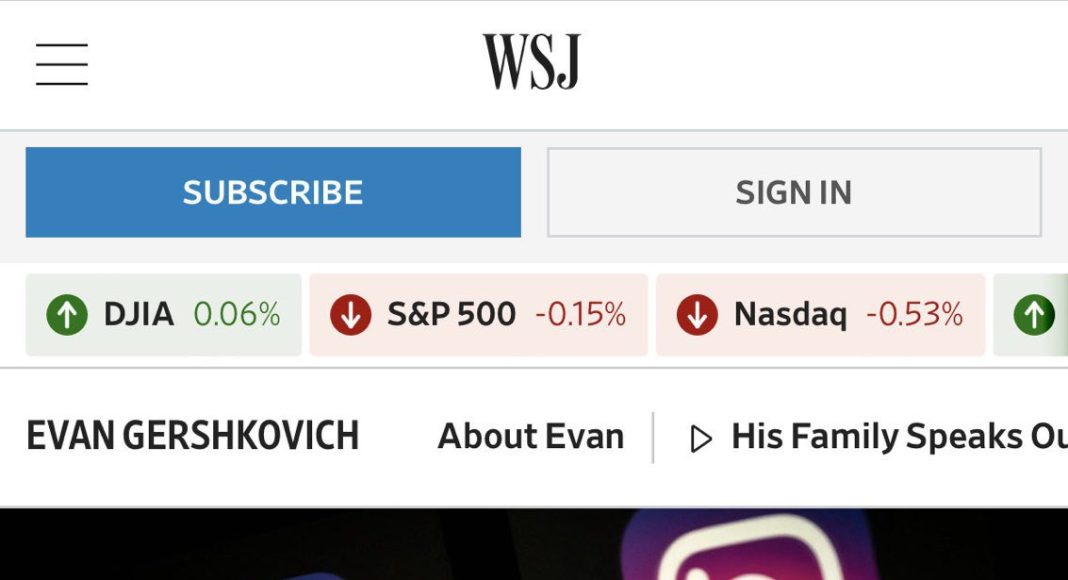
Task: Open the Nasdaq market ticker
Action: [x=820, y=316]
